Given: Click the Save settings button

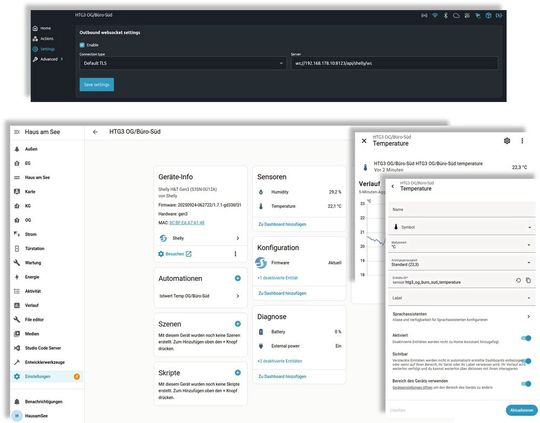Looking at the screenshot, I should (x=97, y=84).
